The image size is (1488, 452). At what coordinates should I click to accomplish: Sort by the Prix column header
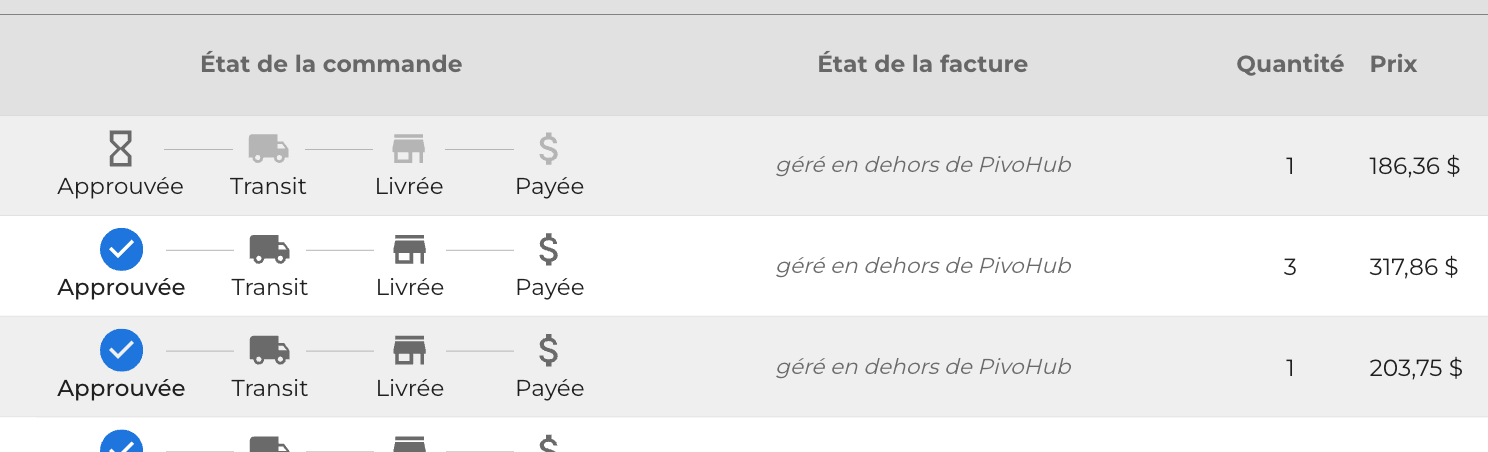[x=1393, y=64]
